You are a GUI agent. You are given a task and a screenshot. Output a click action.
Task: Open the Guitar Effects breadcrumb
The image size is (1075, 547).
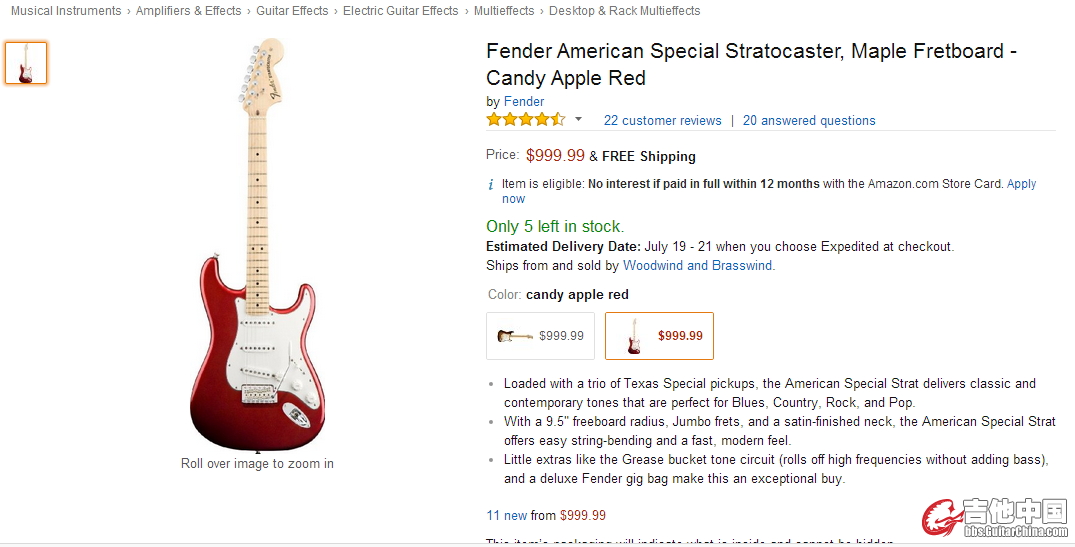coord(292,11)
